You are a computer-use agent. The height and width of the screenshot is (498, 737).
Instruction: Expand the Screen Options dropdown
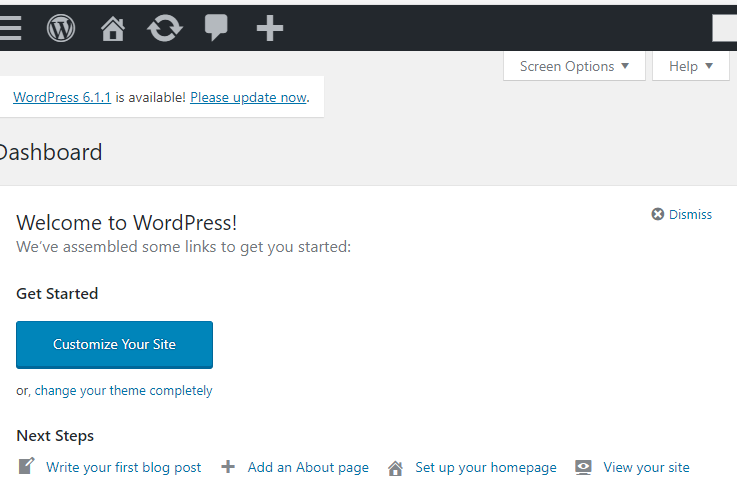(x=574, y=66)
